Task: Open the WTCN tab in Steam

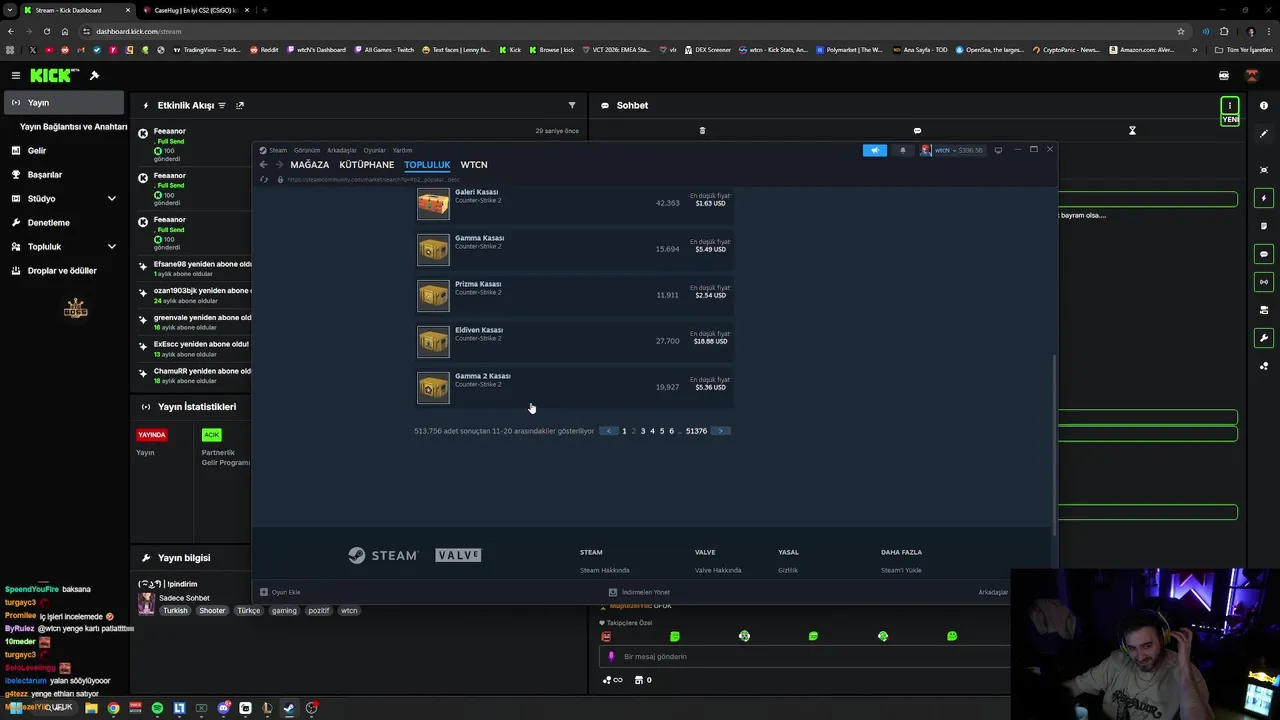Action: coord(474,165)
